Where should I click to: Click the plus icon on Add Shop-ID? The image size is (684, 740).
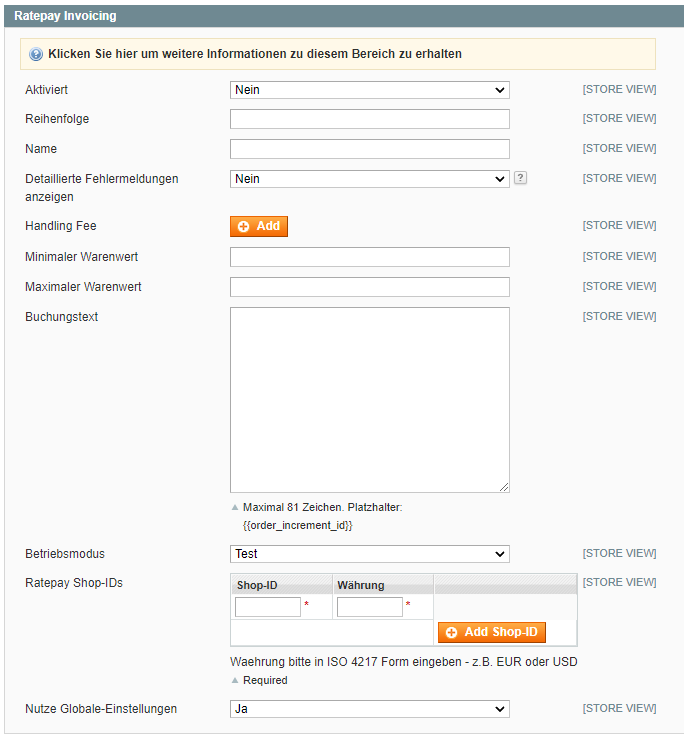pos(451,632)
